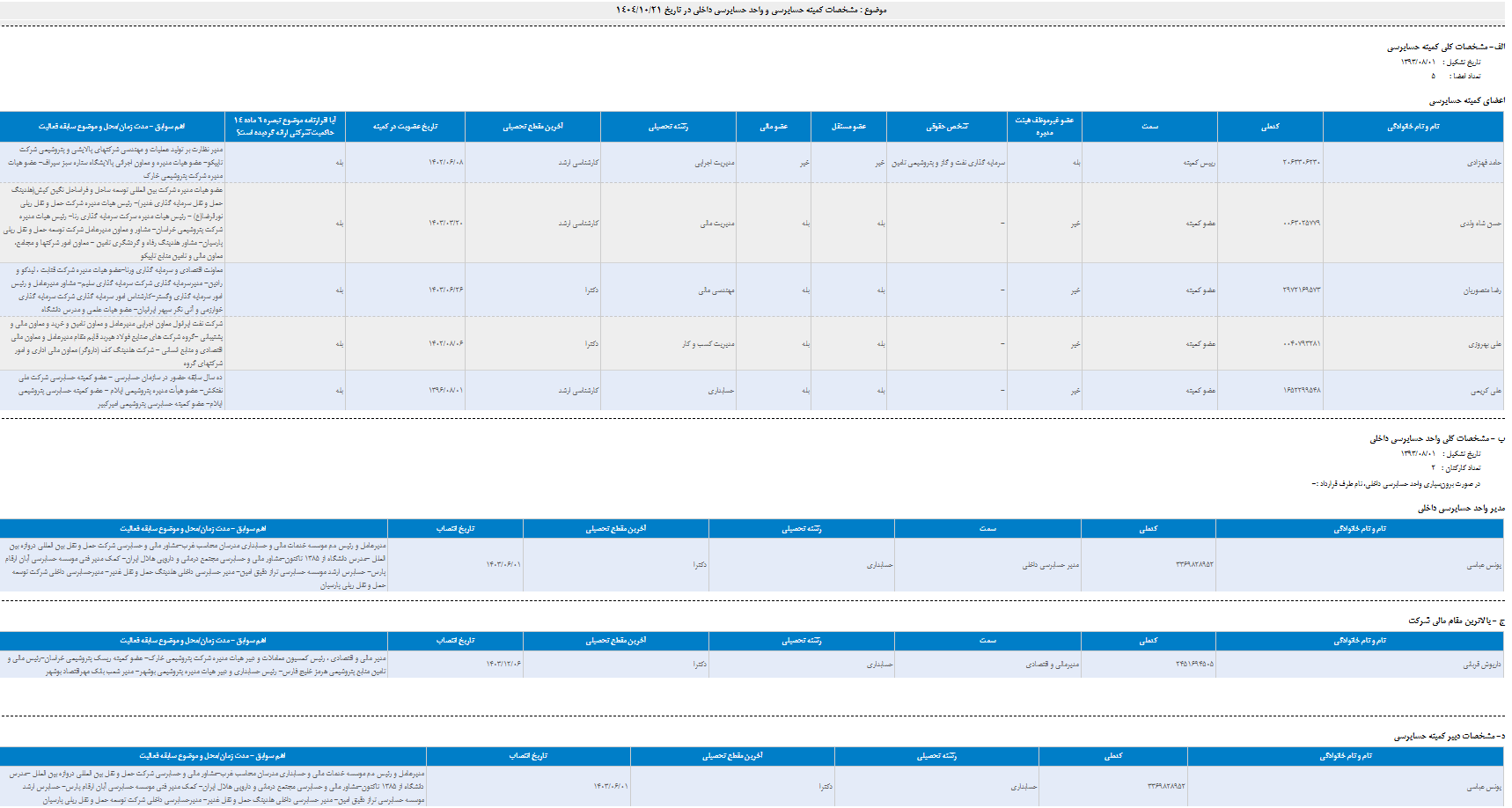Viewport: 1512px width, 808px height.
Task: Click the "مدیریت اجرایی" field of study cell
Action: [x=714, y=163]
